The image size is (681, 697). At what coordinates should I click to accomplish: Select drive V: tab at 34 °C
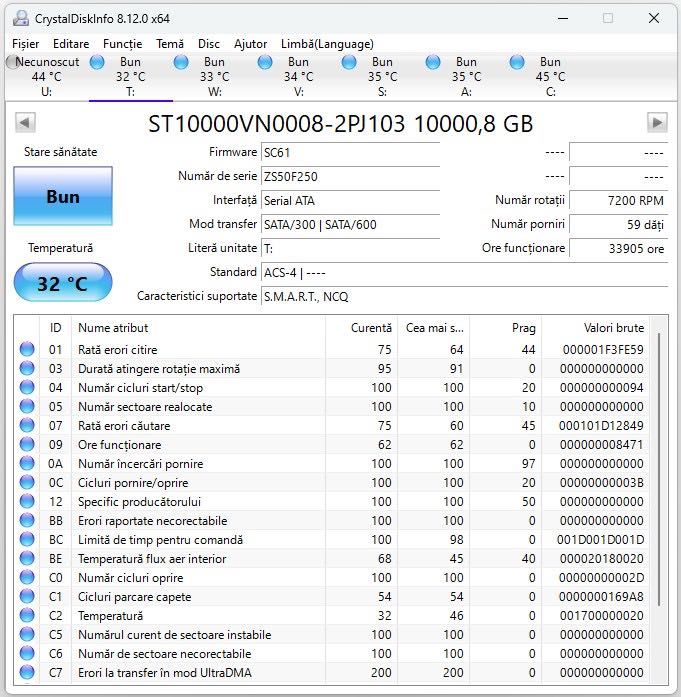299,76
